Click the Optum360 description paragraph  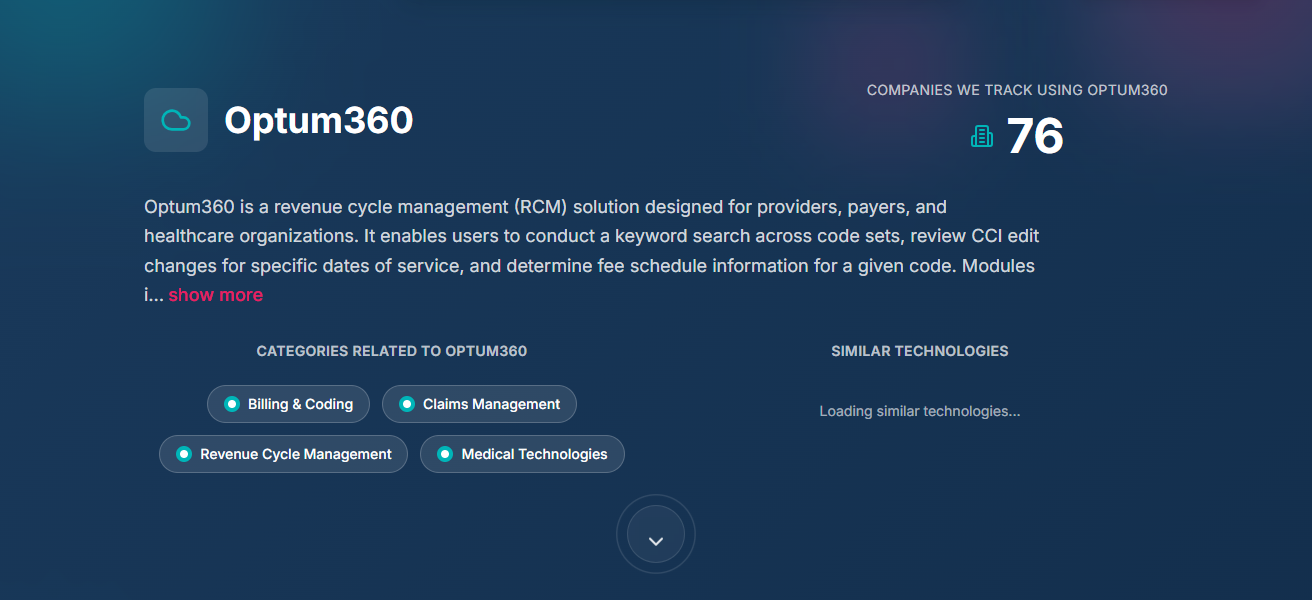(x=594, y=251)
